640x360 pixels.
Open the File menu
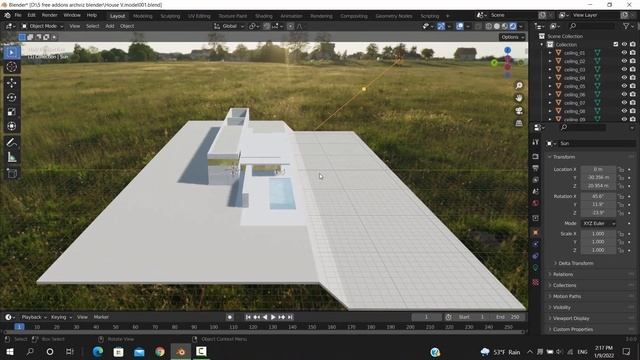(18, 15)
